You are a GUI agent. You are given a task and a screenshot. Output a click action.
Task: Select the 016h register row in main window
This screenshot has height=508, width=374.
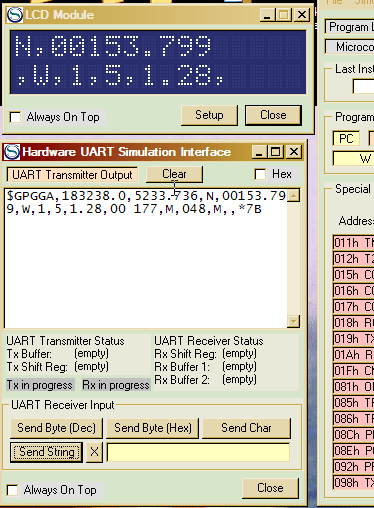(x=353, y=291)
